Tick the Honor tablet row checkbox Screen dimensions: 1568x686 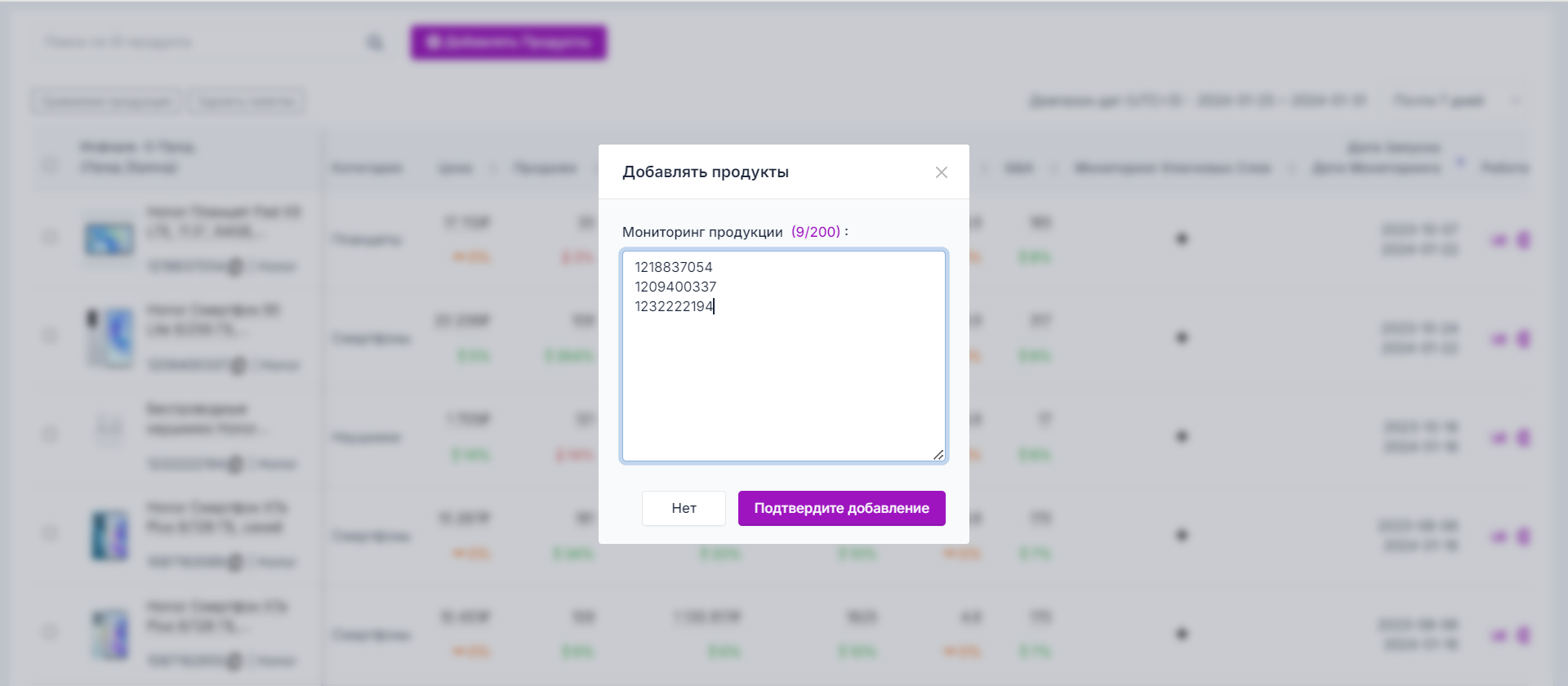pos(51,237)
